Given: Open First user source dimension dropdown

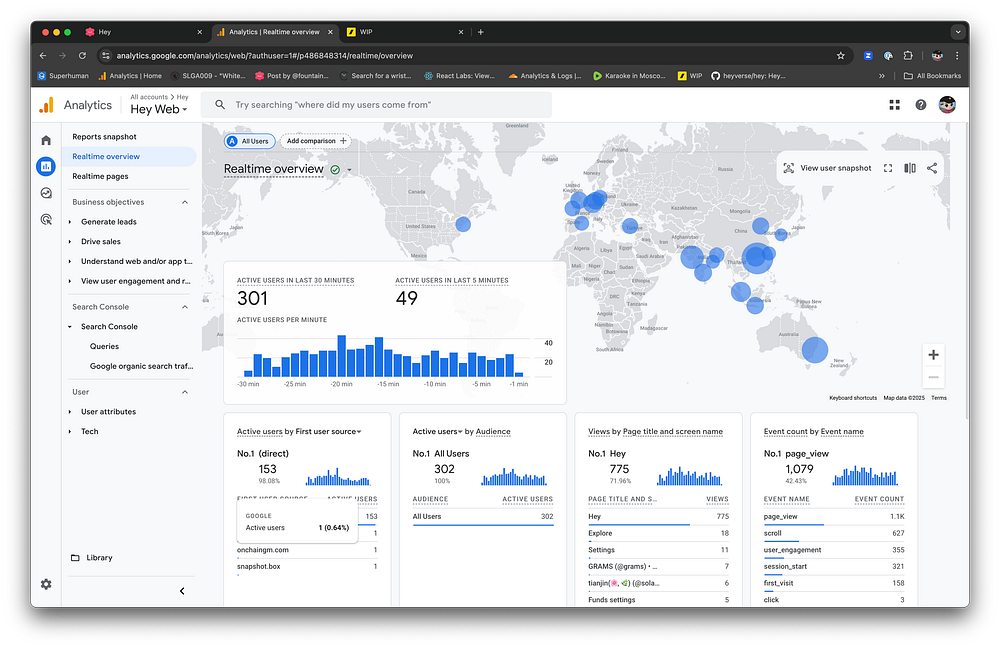Looking at the screenshot, I should [326, 432].
